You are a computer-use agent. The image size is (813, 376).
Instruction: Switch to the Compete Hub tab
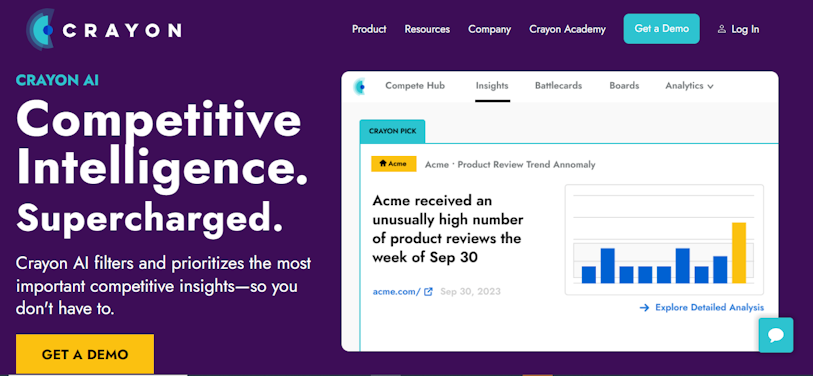415,86
